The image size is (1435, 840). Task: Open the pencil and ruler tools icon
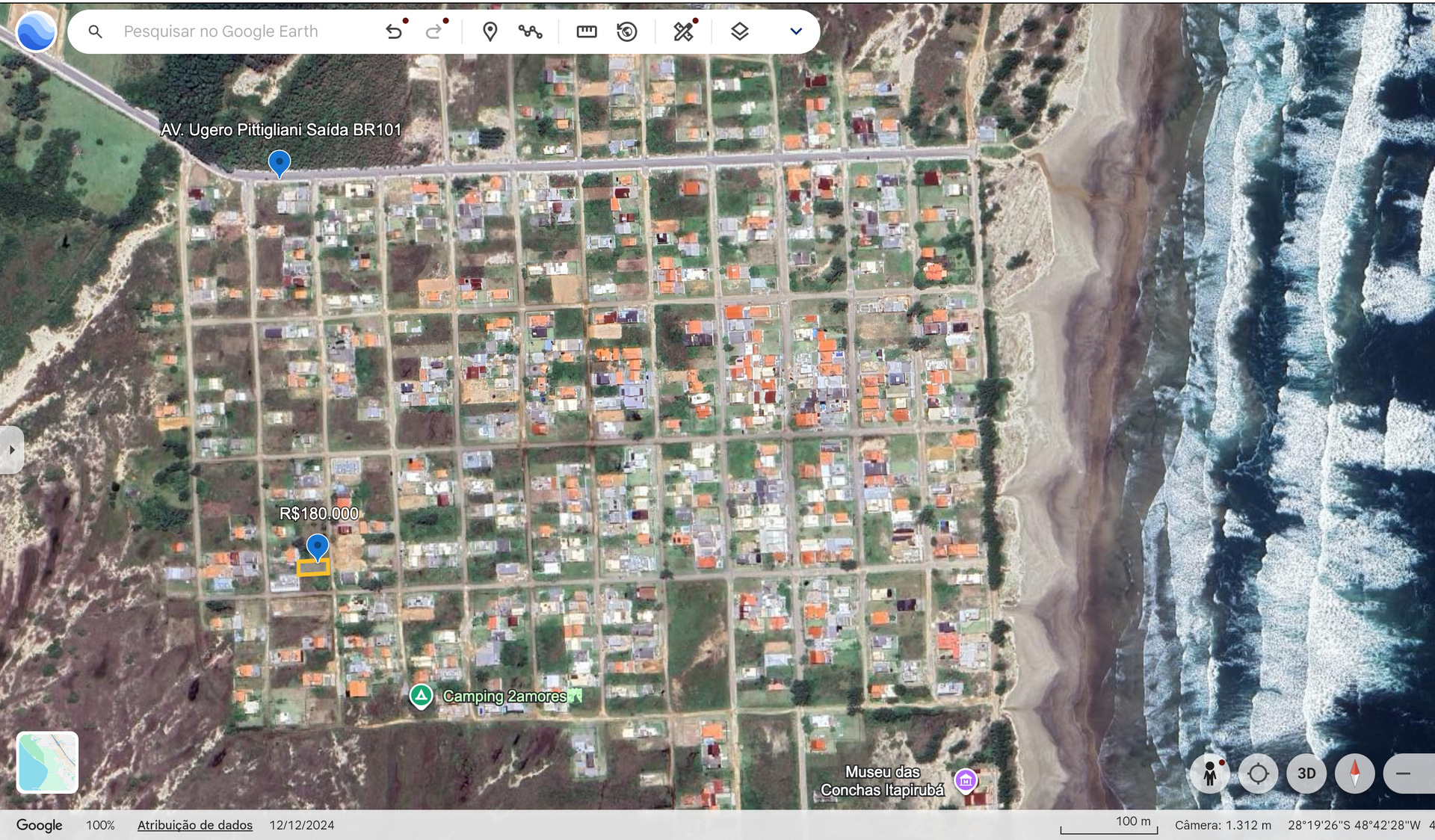click(x=683, y=31)
